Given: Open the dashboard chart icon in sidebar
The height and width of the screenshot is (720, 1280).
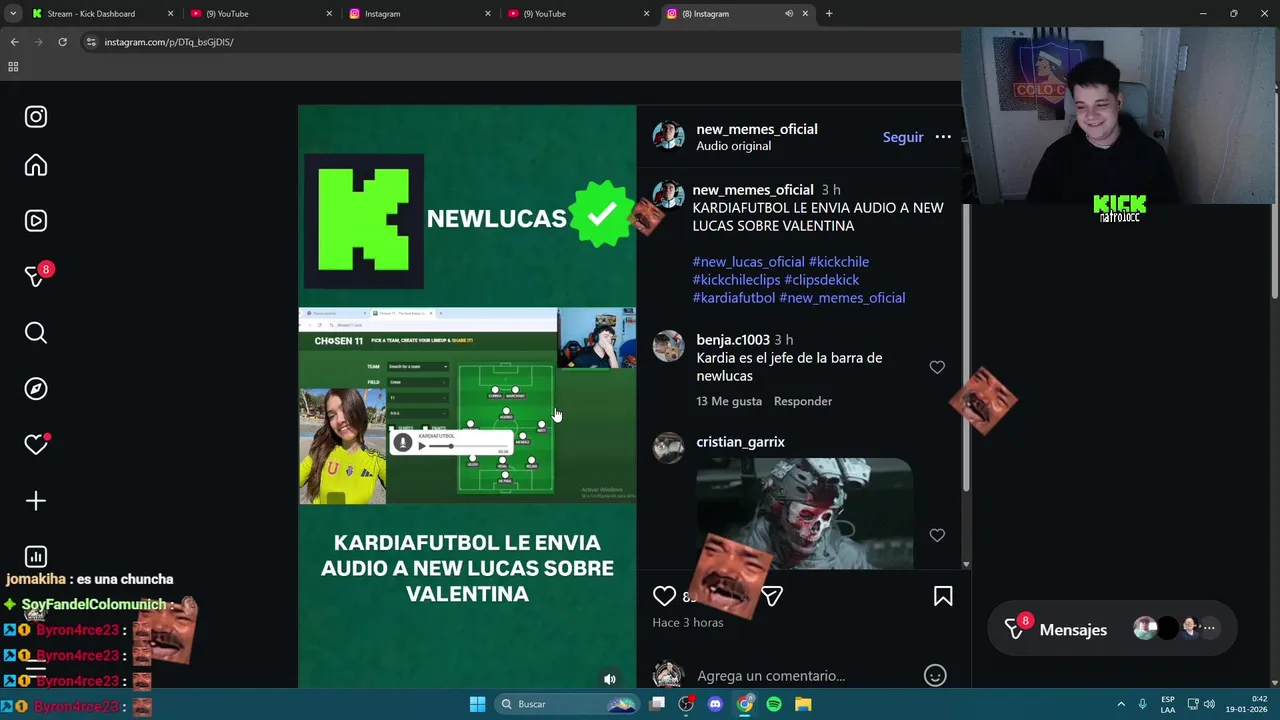Looking at the screenshot, I should 36,557.
